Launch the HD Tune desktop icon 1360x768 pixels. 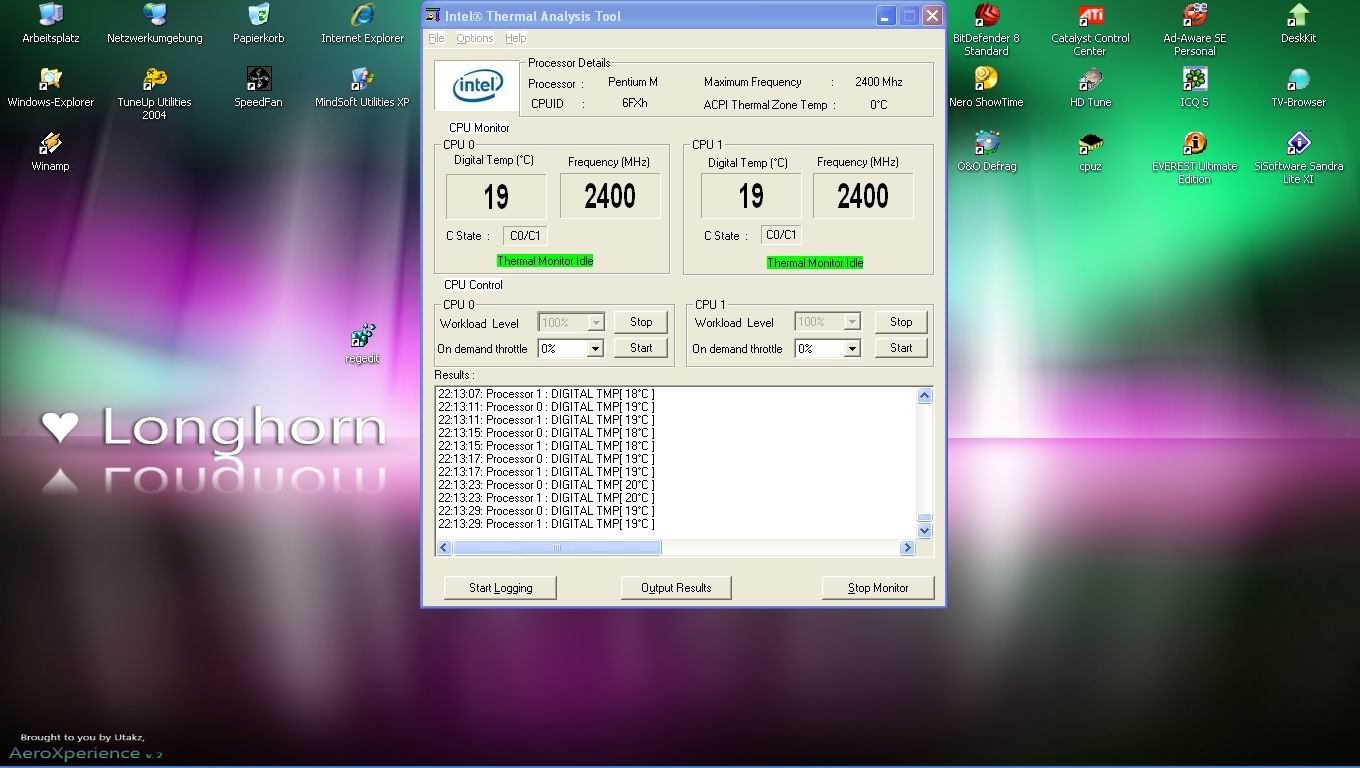1090,88
